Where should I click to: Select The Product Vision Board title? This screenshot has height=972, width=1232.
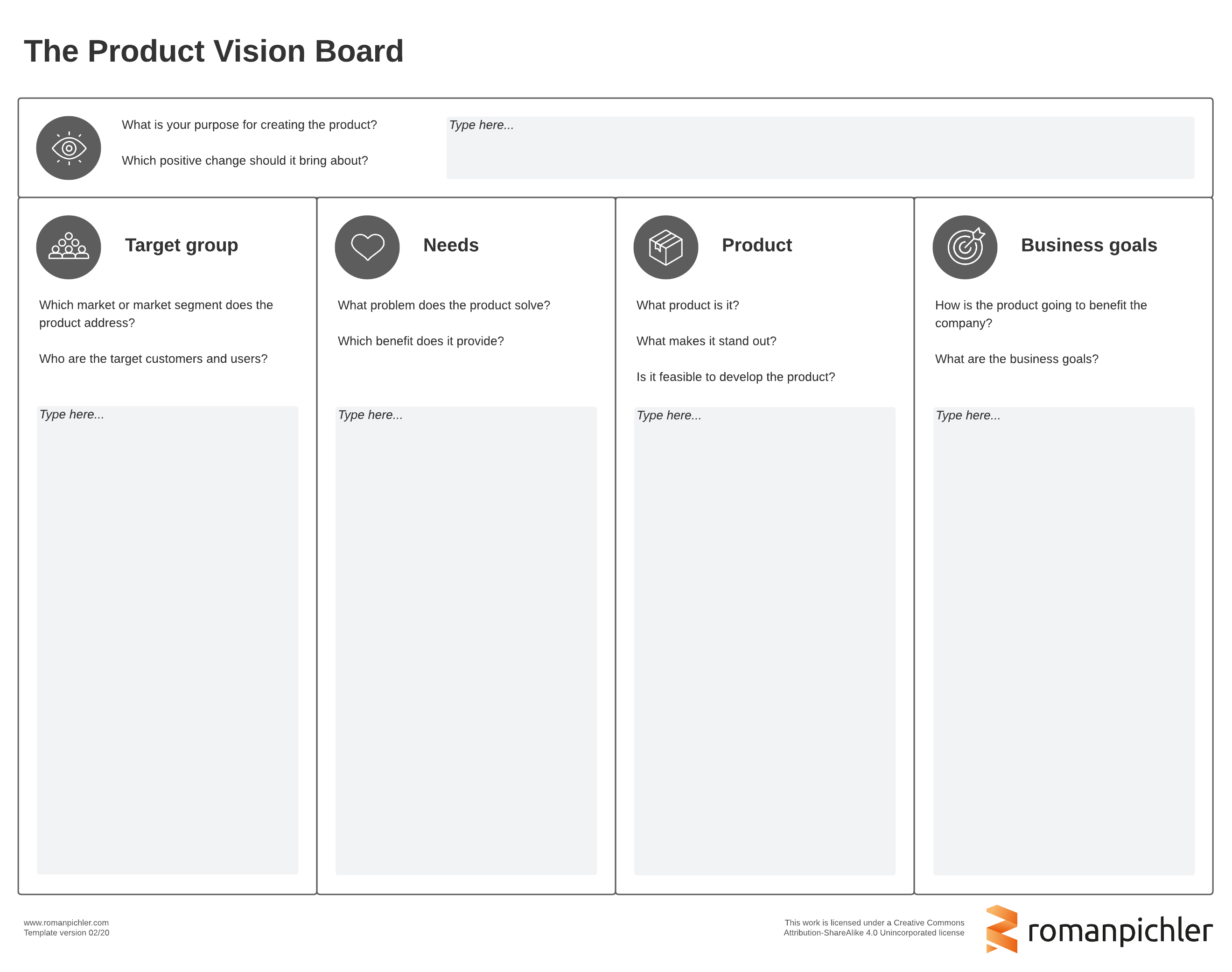[x=213, y=51]
